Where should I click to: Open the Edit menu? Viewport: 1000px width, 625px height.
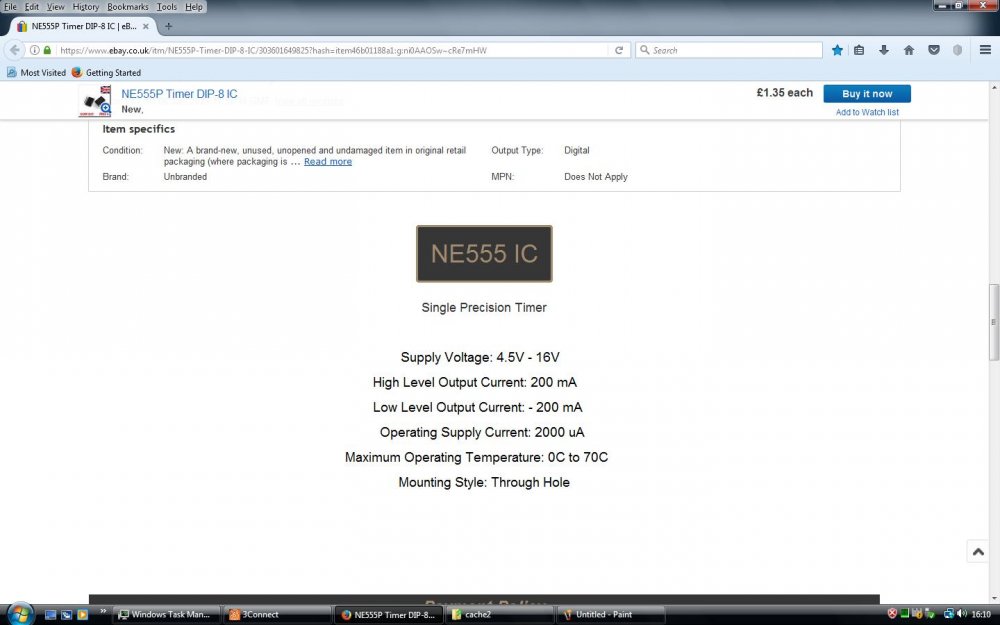click(32, 7)
